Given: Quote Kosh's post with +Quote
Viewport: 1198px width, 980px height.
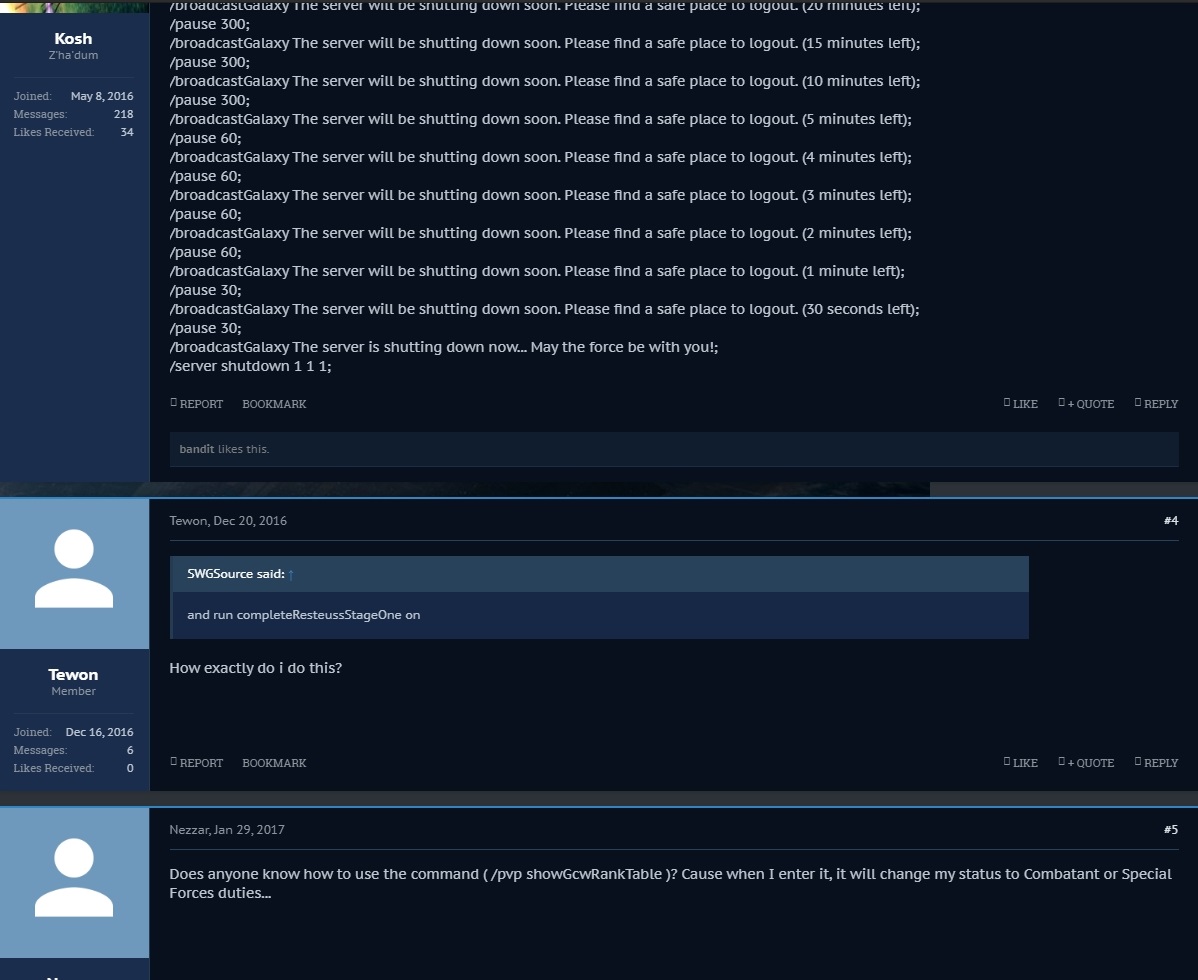Looking at the screenshot, I should coord(1086,403).
